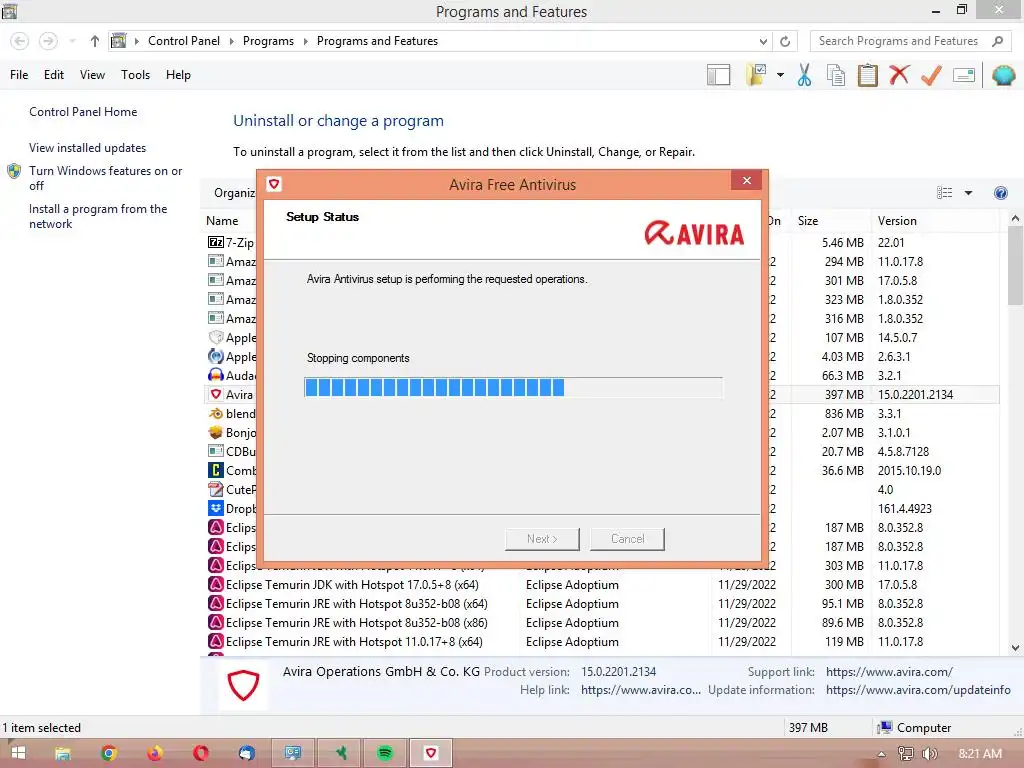Open the Edit menu
This screenshot has height=768, width=1024.
54,75
